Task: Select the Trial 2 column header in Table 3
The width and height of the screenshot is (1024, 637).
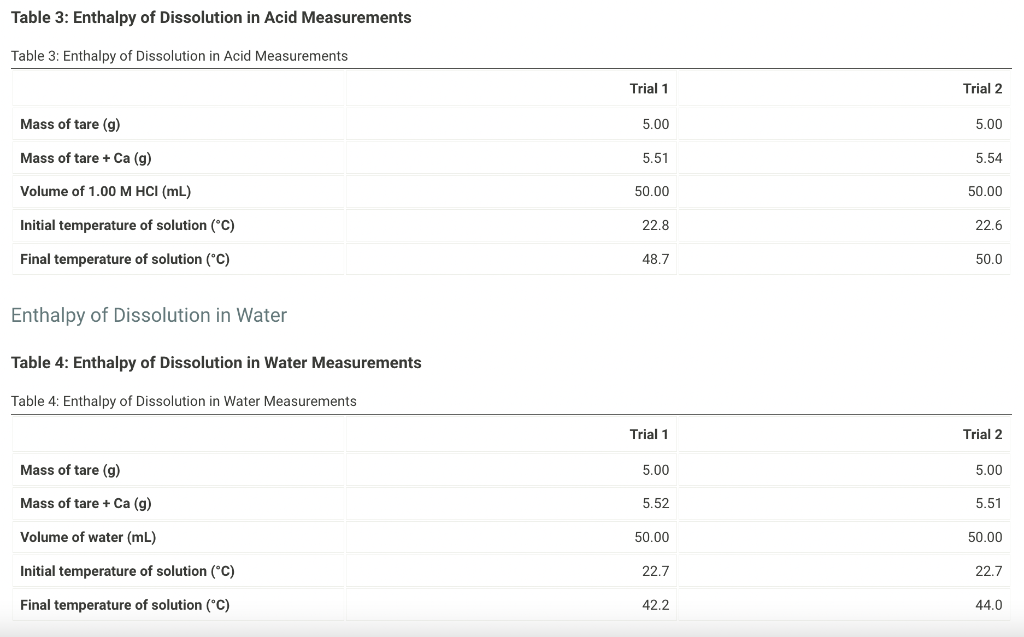Action: click(983, 88)
